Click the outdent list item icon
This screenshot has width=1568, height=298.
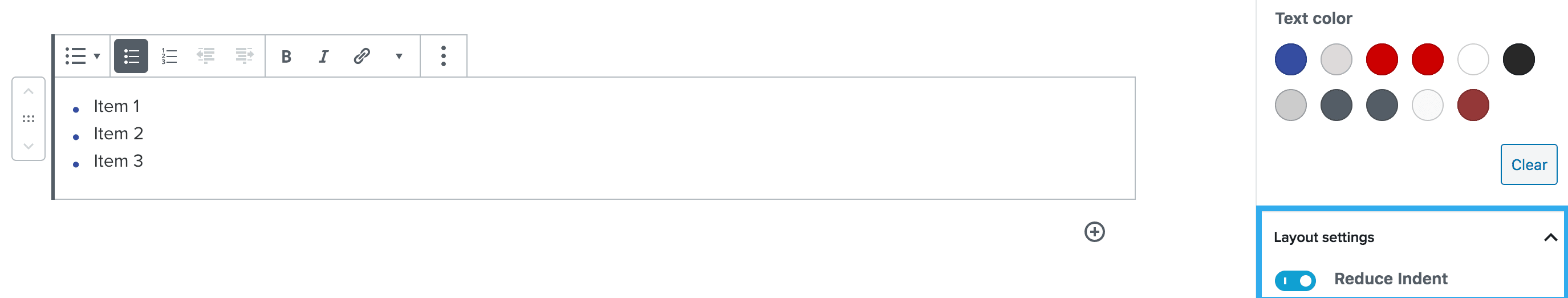click(206, 57)
